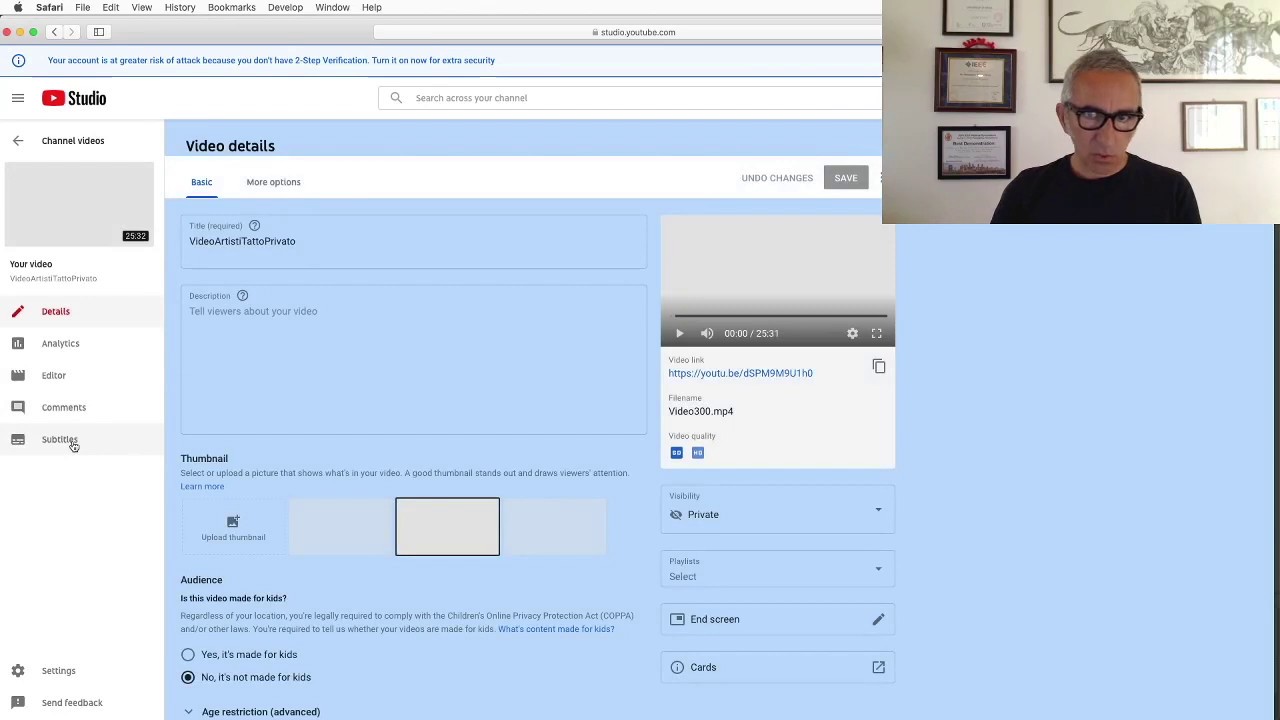Click Video300.mp4 filename text
This screenshot has width=1280, height=720.
tap(701, 411)
